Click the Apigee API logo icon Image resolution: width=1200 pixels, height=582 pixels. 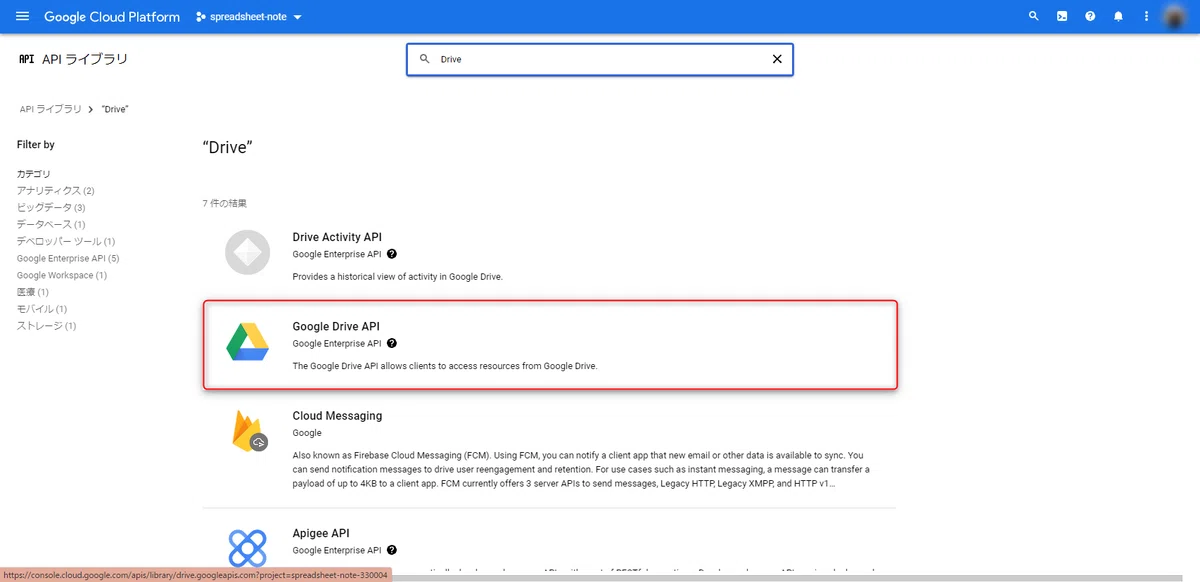pos(247,549)
